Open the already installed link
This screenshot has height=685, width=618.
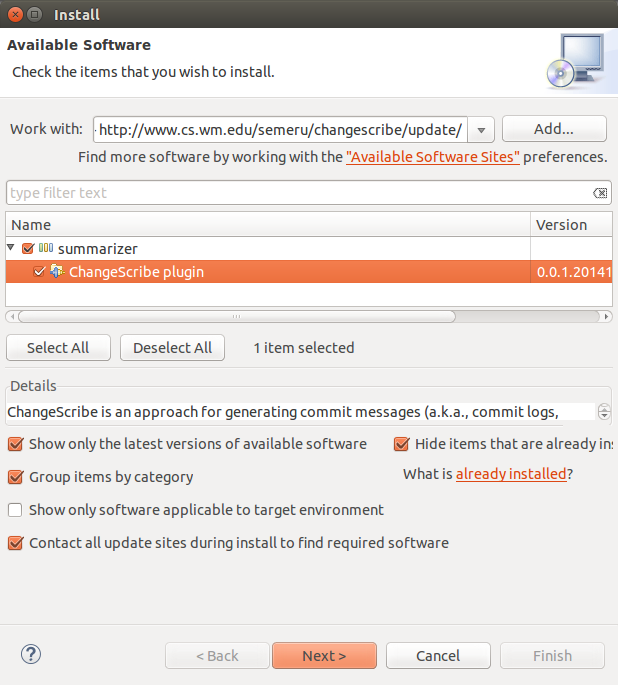(511, 474)
